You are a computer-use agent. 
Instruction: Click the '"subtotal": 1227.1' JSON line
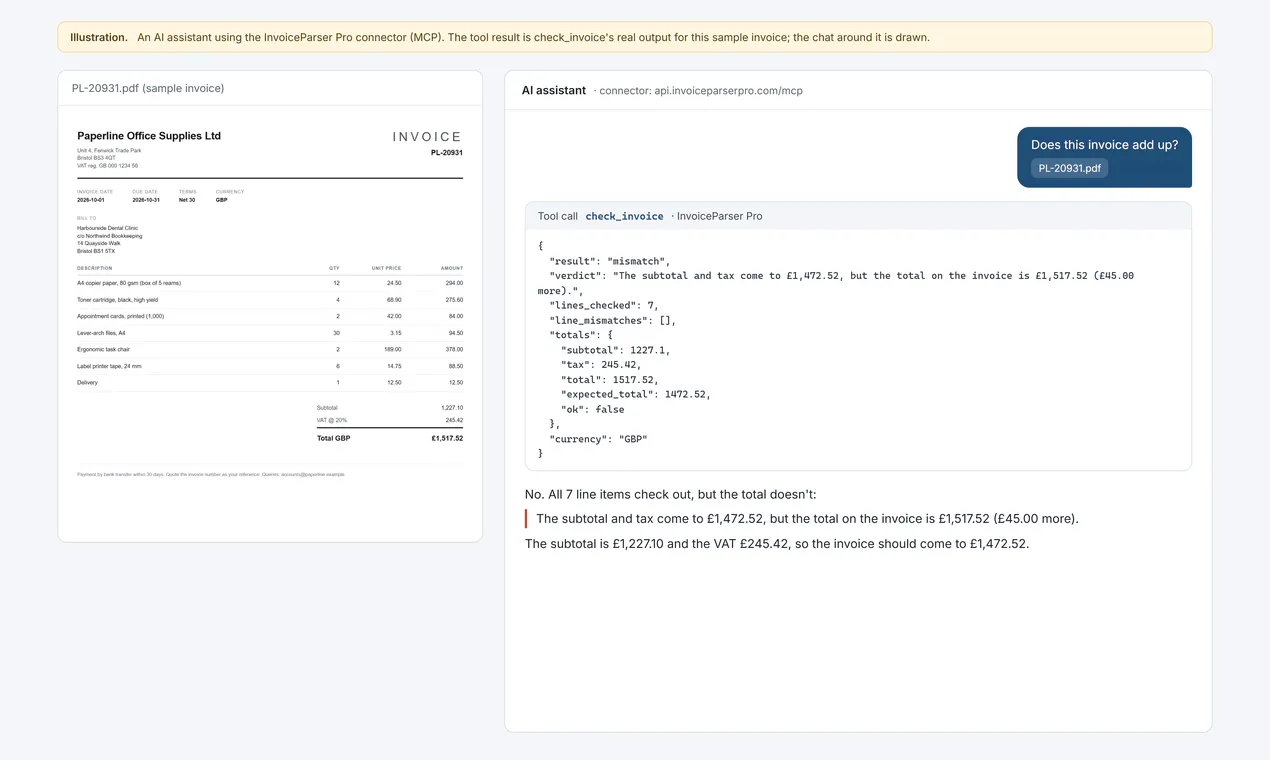[x=616, y=350]
